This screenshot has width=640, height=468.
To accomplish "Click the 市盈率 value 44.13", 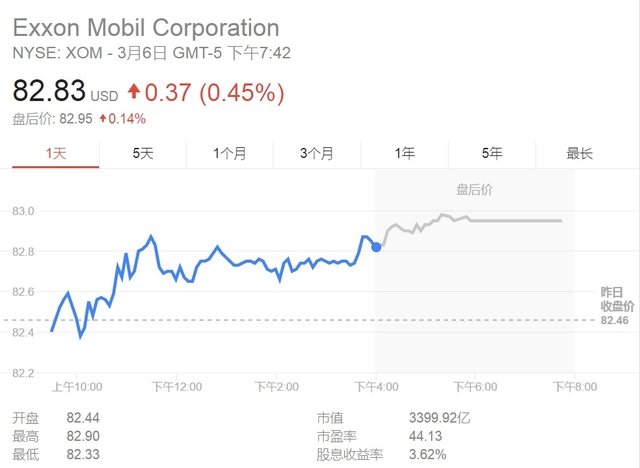I will (x=422, y=436).
